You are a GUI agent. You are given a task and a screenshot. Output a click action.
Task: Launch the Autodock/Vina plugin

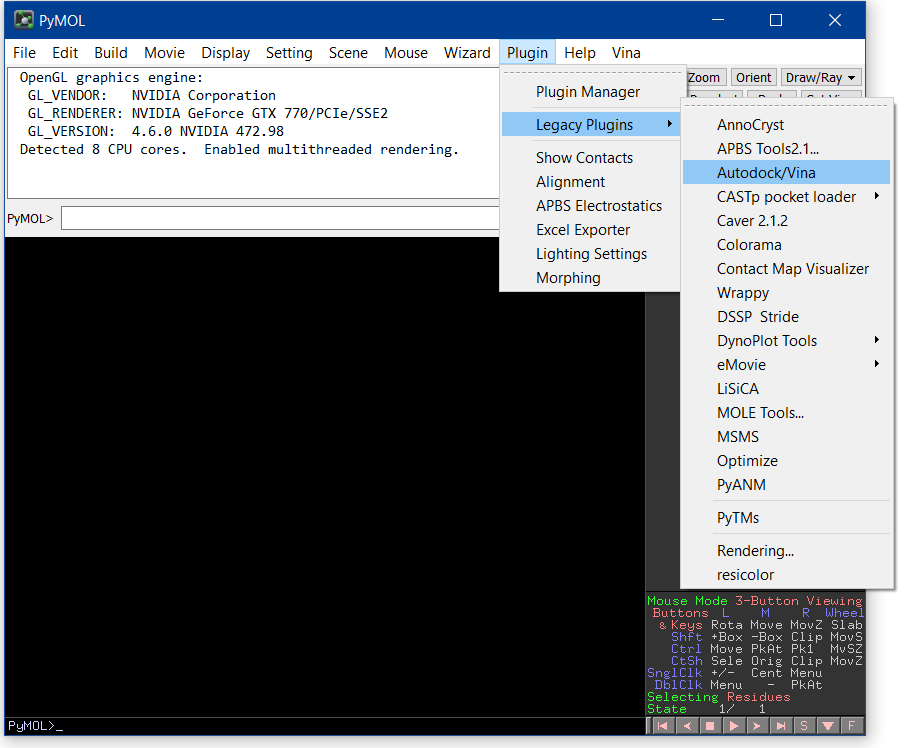tap(786, 173)
